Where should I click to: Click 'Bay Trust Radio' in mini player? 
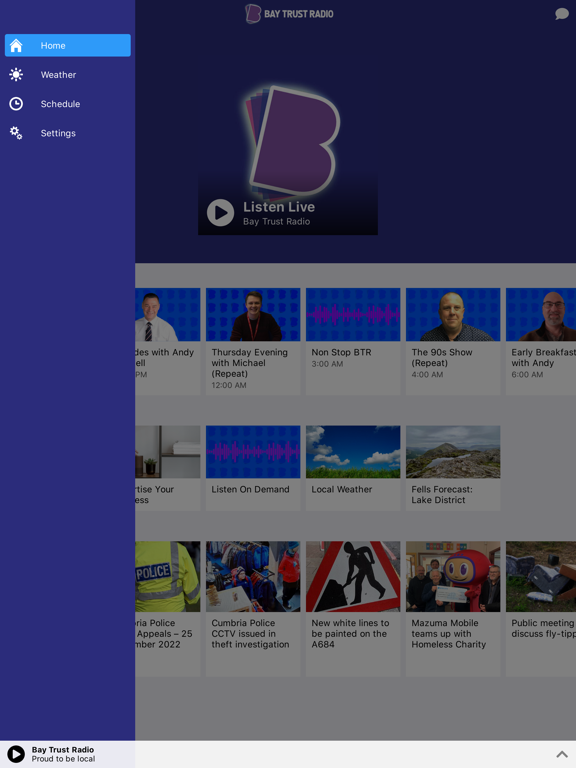tap(63, 750)
